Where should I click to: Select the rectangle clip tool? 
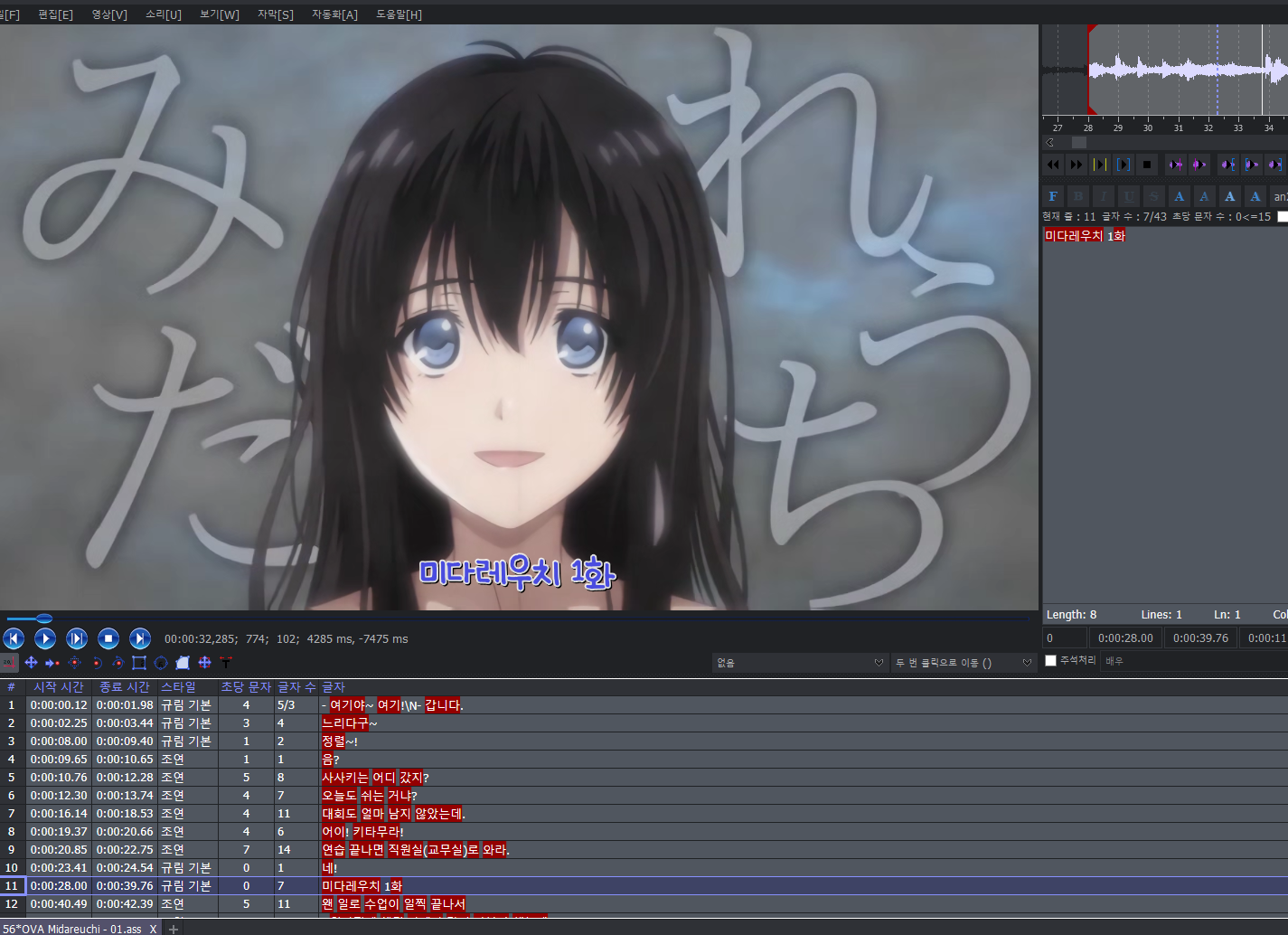click(x=139, y=663)
